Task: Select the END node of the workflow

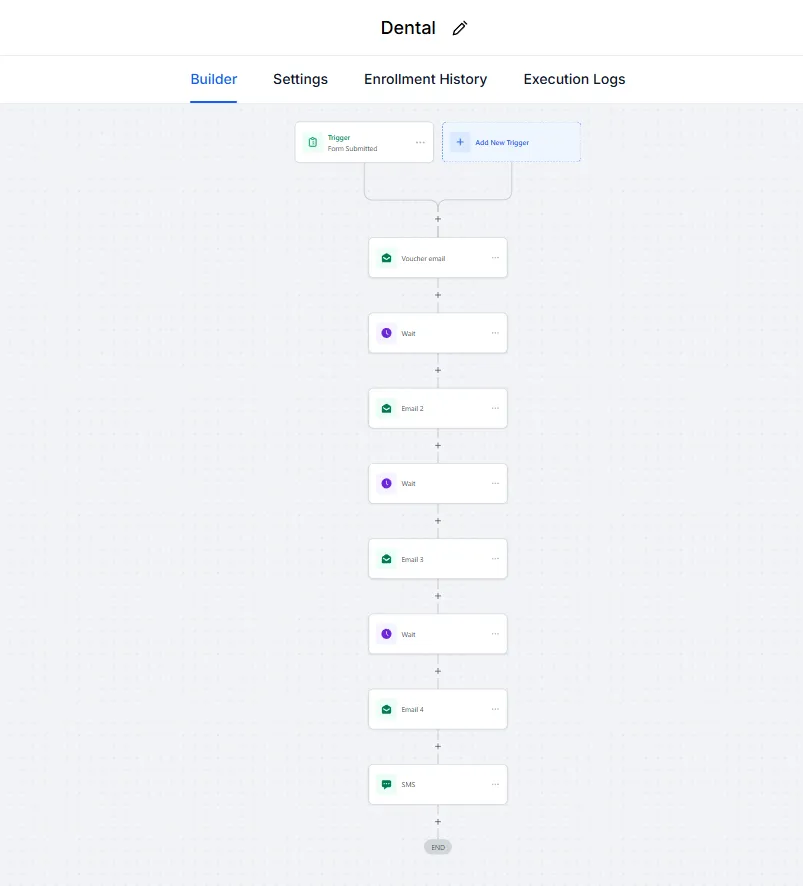Action: pos(438,847)
